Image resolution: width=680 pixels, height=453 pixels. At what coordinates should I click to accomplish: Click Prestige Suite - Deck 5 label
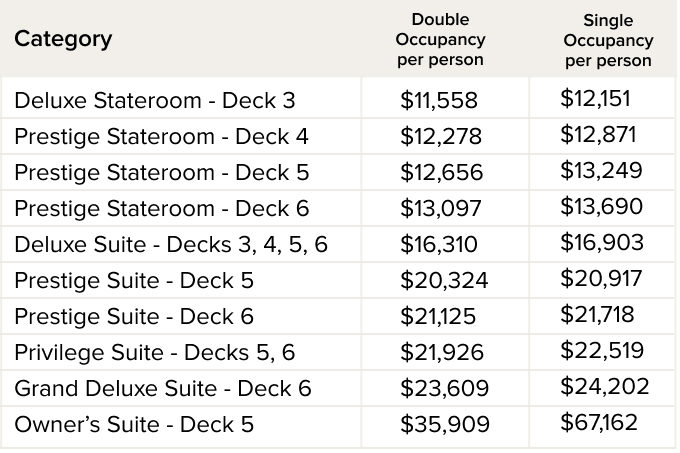click(134, 280)
